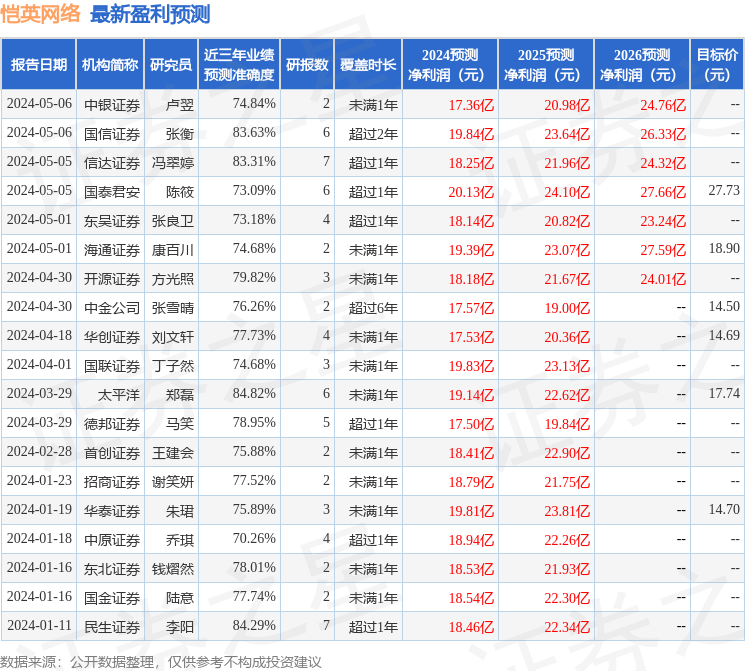The image size is (745, 671).
Task: Click analyst name 张雪晴
Action: click(172, 308)
